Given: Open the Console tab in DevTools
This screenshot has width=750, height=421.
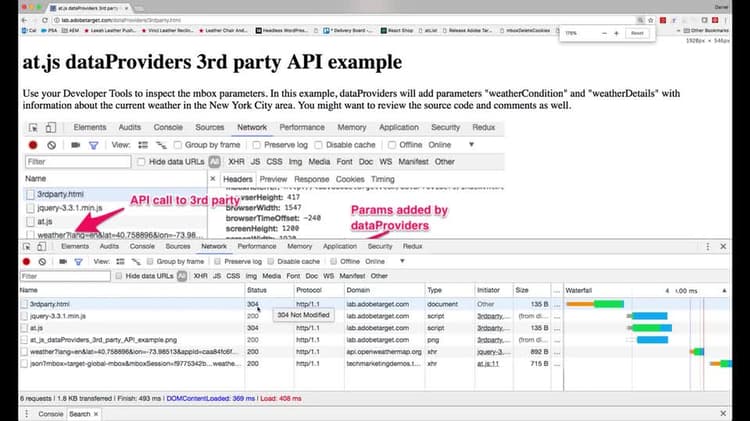Looking at the screenshot, I should pos(142,246).
